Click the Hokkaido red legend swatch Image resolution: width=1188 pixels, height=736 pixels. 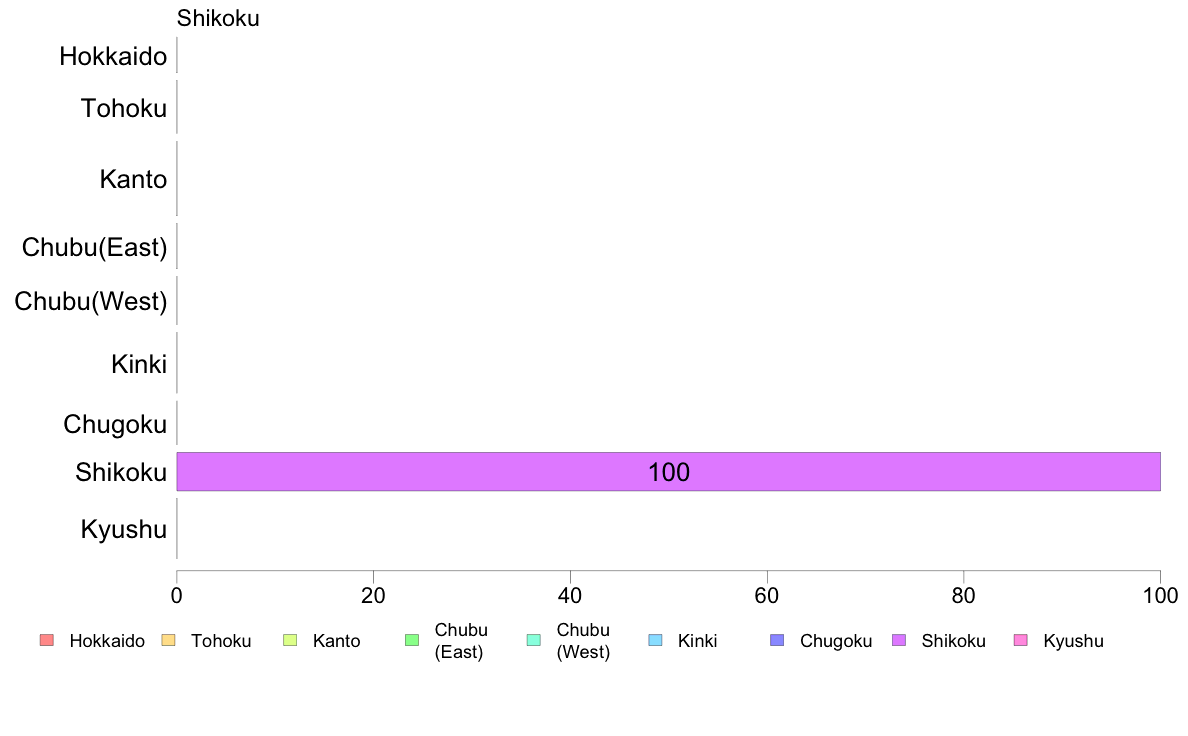point(47,640)
